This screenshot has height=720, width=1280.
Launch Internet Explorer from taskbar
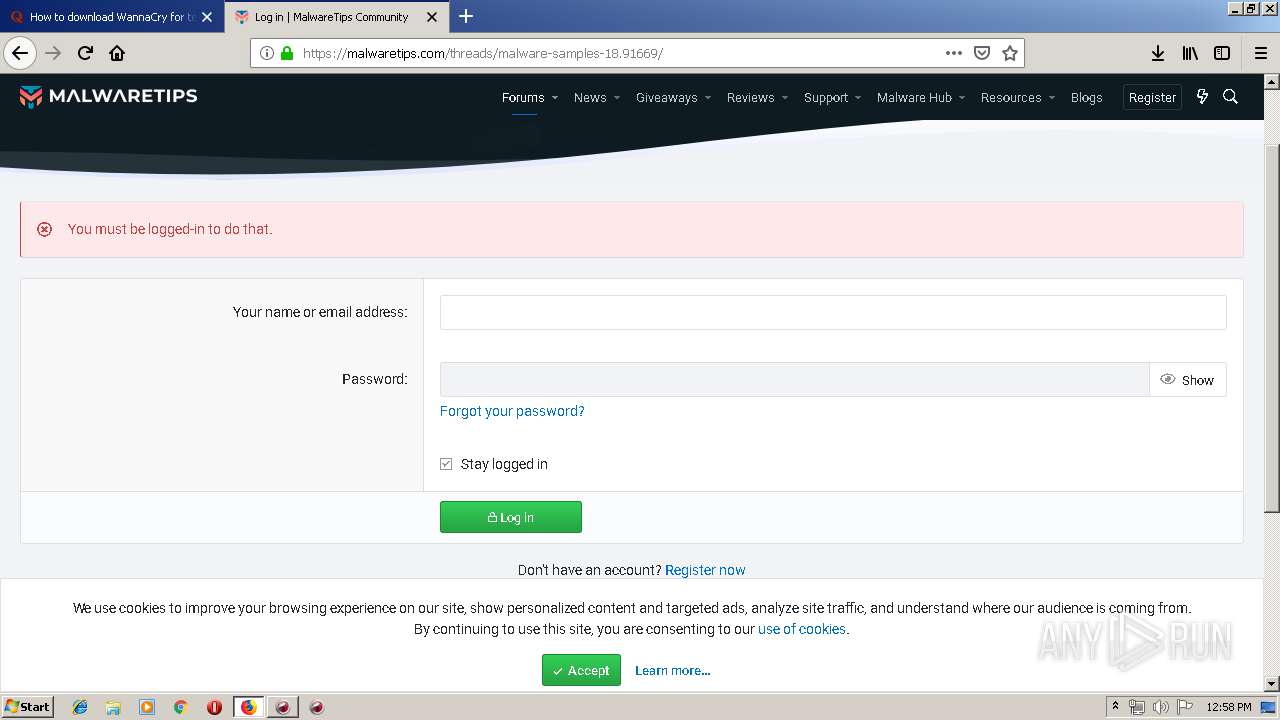point(80,707)
